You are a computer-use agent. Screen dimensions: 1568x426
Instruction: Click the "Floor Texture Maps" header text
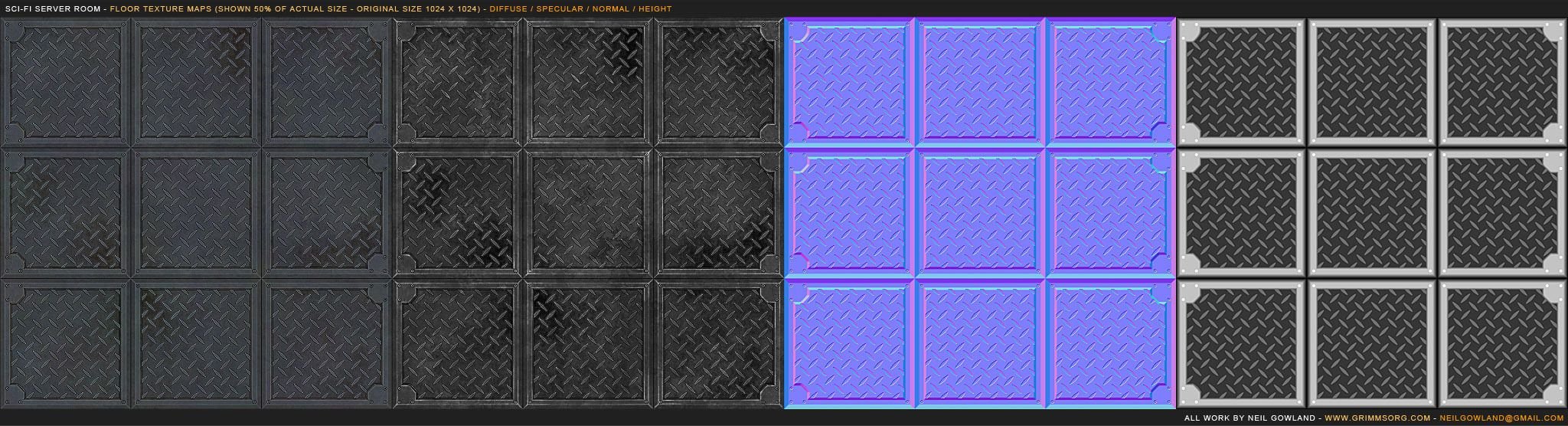[x=162, y=9]
